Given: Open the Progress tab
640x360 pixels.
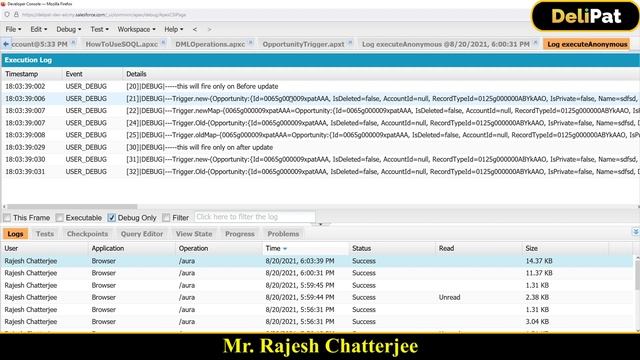Looking at the screenshot, I should click(x=240, y=234).
